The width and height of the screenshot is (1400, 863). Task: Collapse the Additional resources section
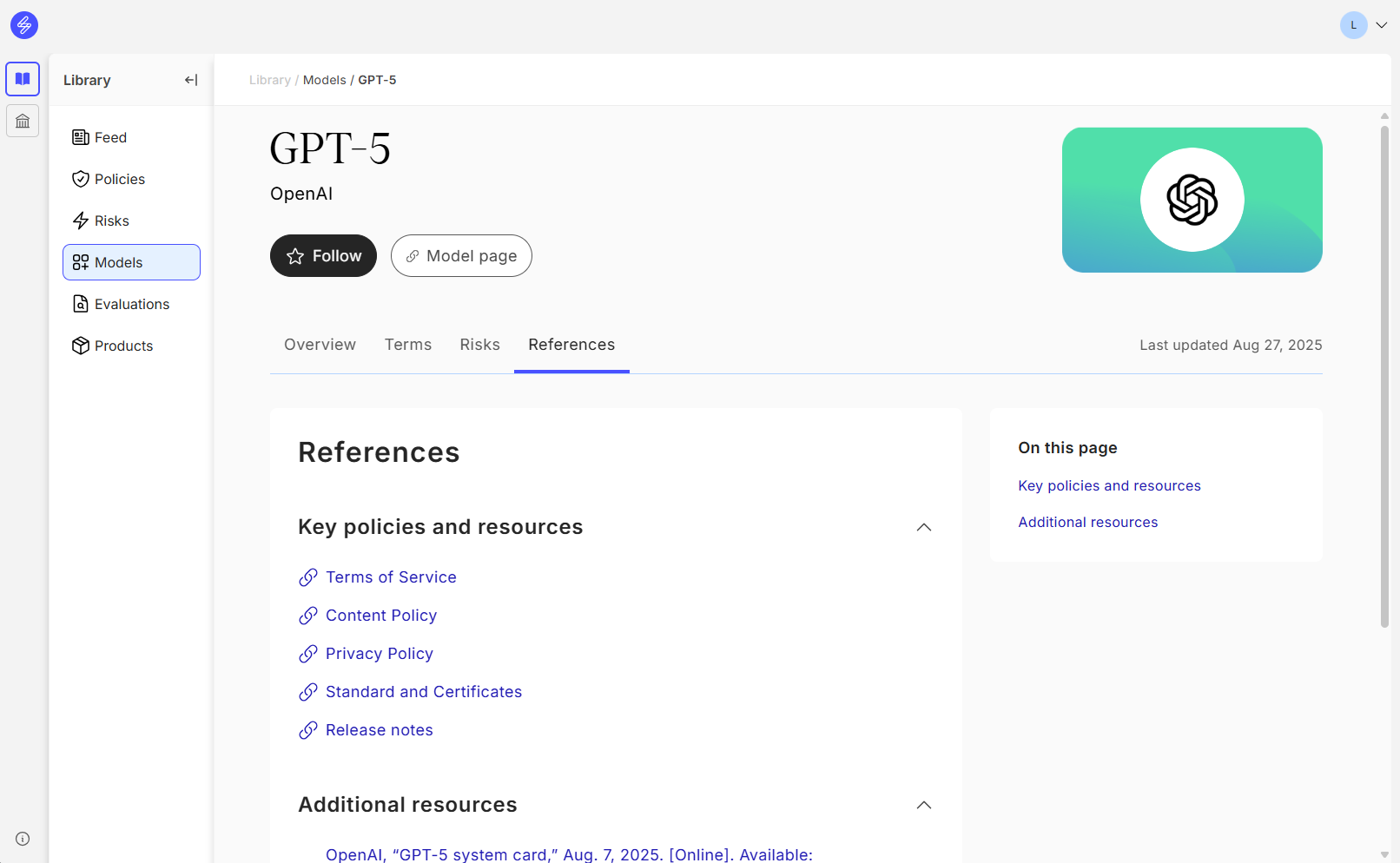click(924, 806)
